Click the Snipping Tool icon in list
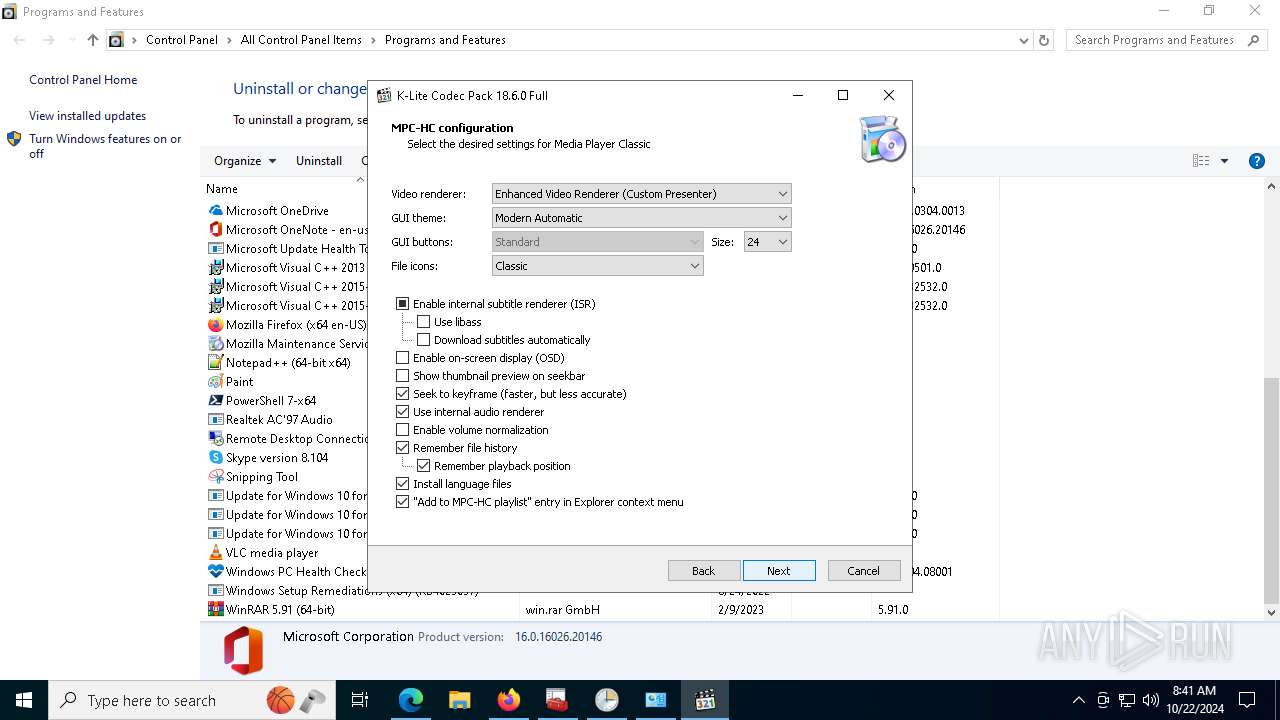 point(215,477)
